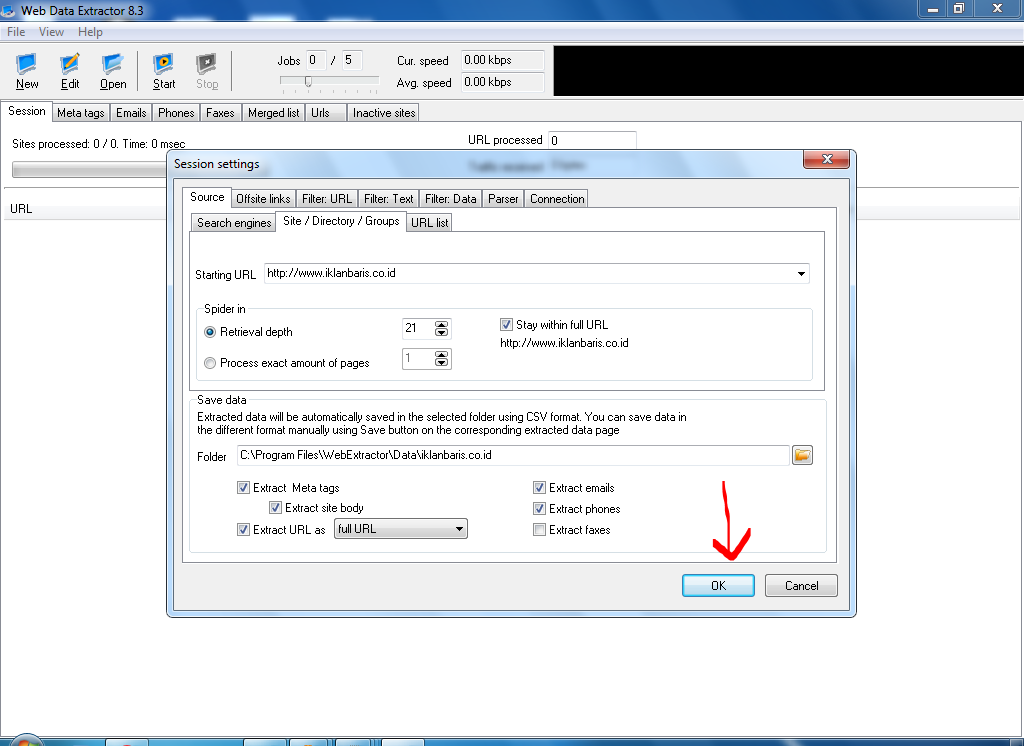This screenshot has width=1024, height=746.
Task: Open Inactive sites tab
Action: 384,113
